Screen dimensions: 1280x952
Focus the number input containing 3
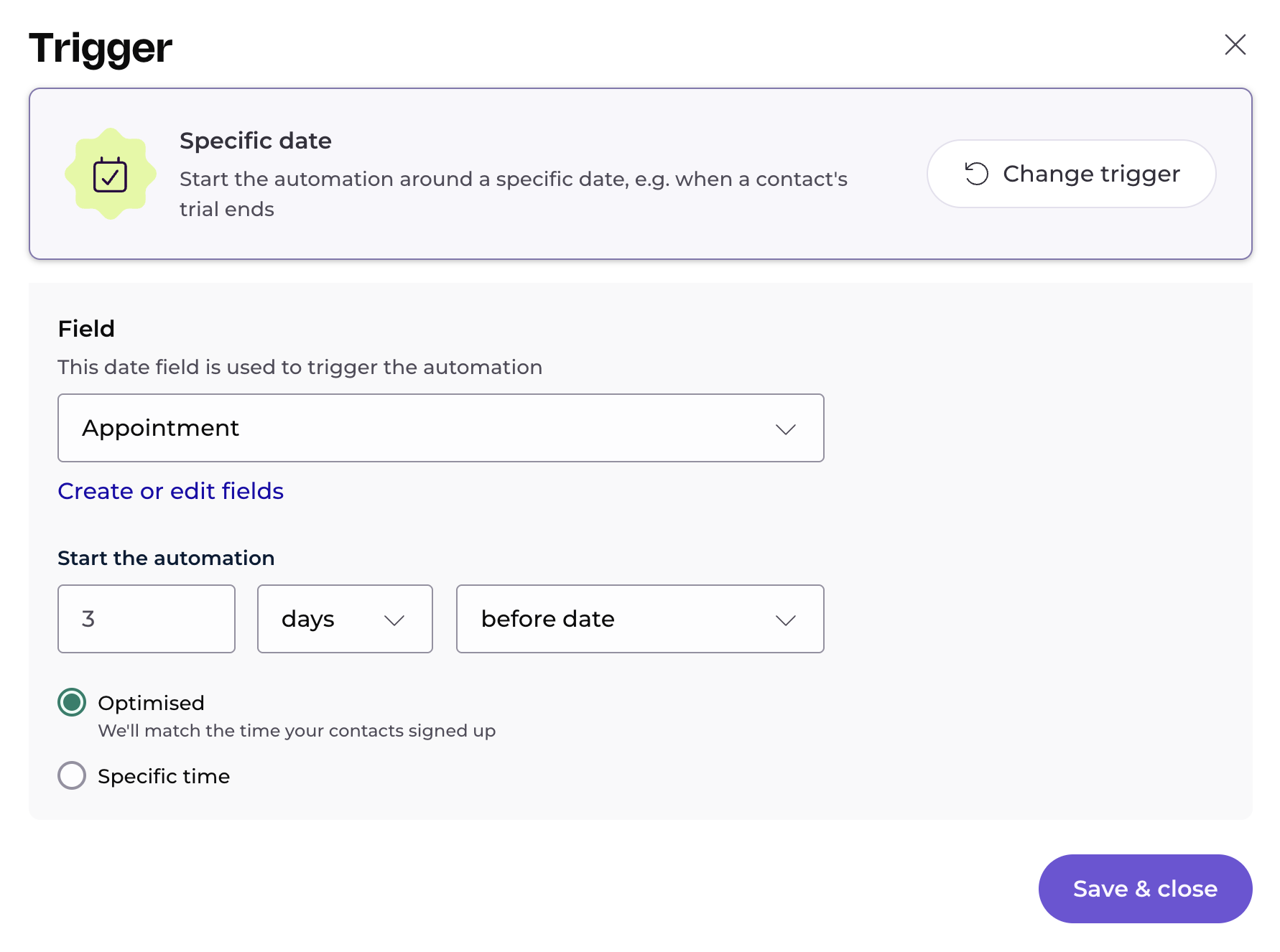[147, 619]
